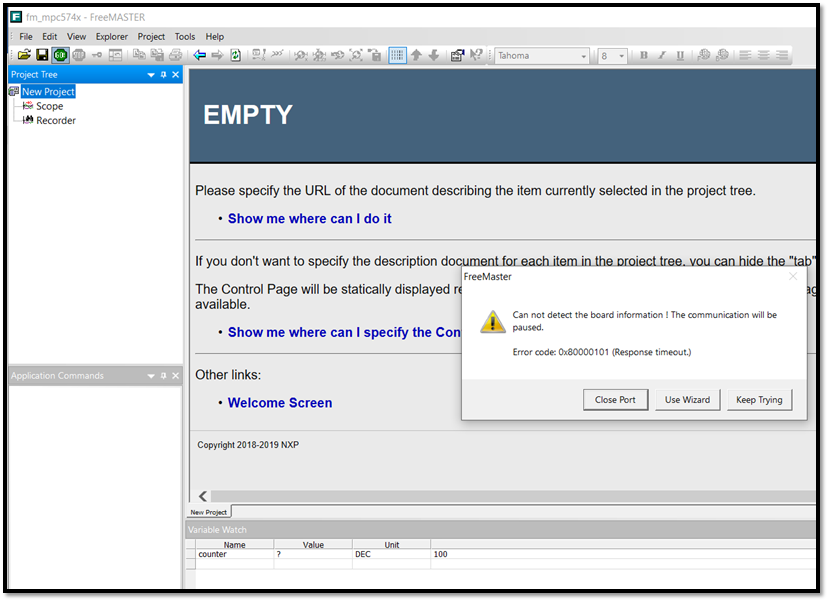
Task: Click the paste icon in toolbar
Action: tap(157, 55)
